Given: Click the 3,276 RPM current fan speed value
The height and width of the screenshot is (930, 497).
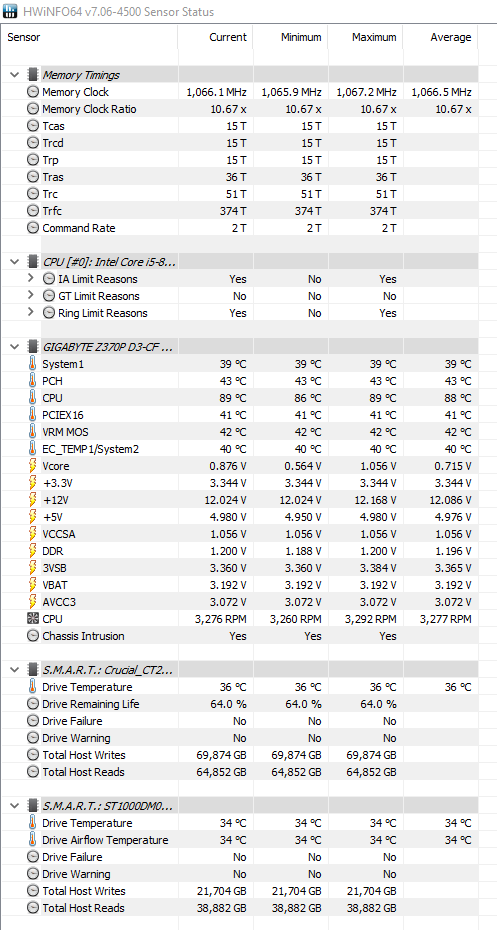Looking at the screenshot, I should (x=221, y=619).
